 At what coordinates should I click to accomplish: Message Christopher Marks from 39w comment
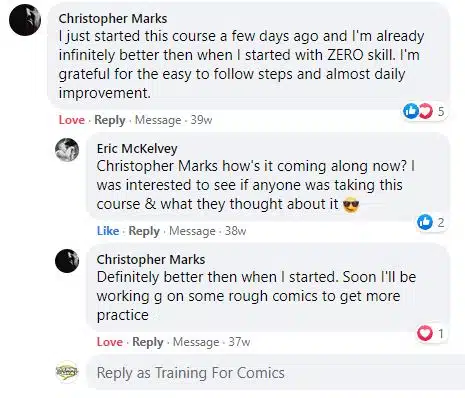[x=158, y=120]
